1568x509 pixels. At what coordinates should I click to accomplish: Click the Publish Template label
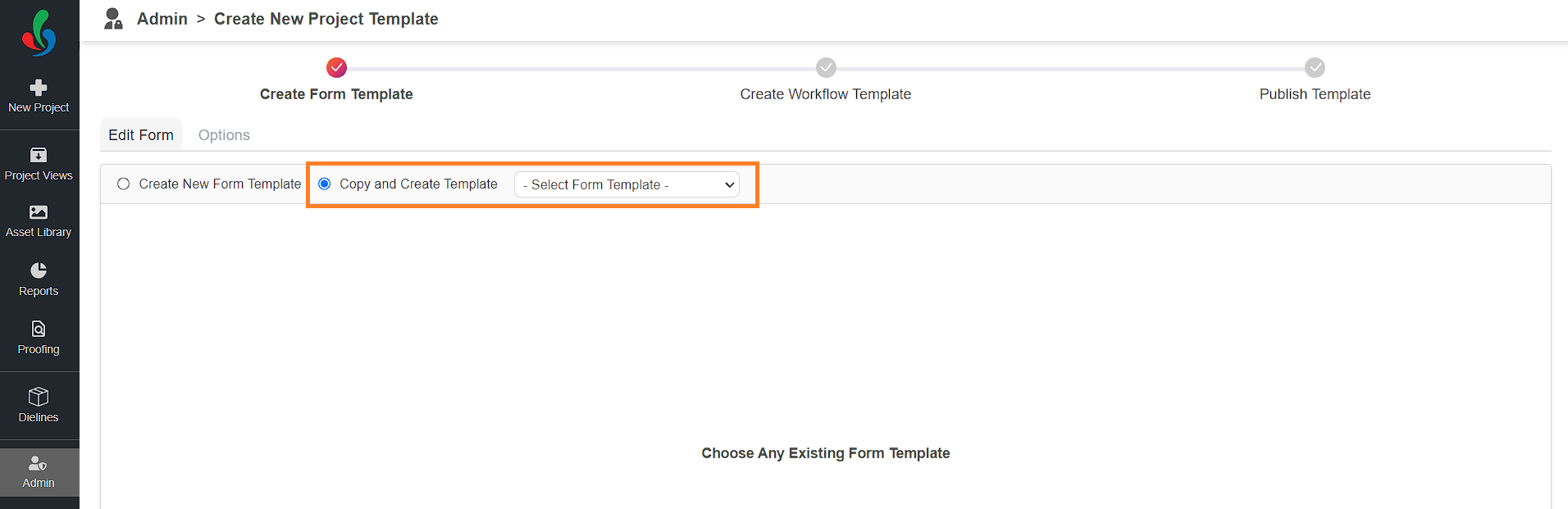[1315, 94]
